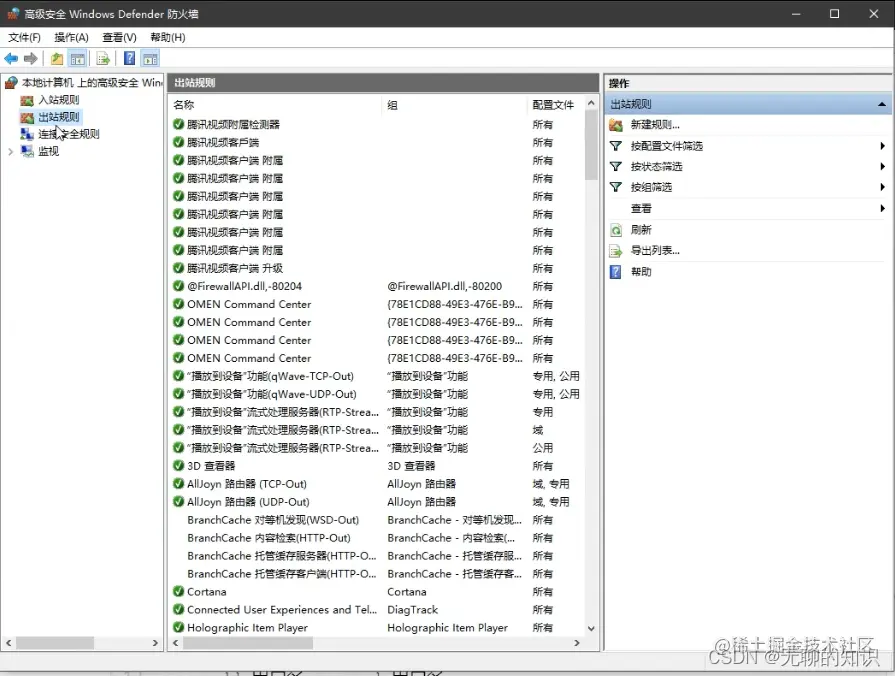Select the 腾讯视频客户端 升级 rule
Viewport: 895px width, 676px height.
click(x=235, y=268)
